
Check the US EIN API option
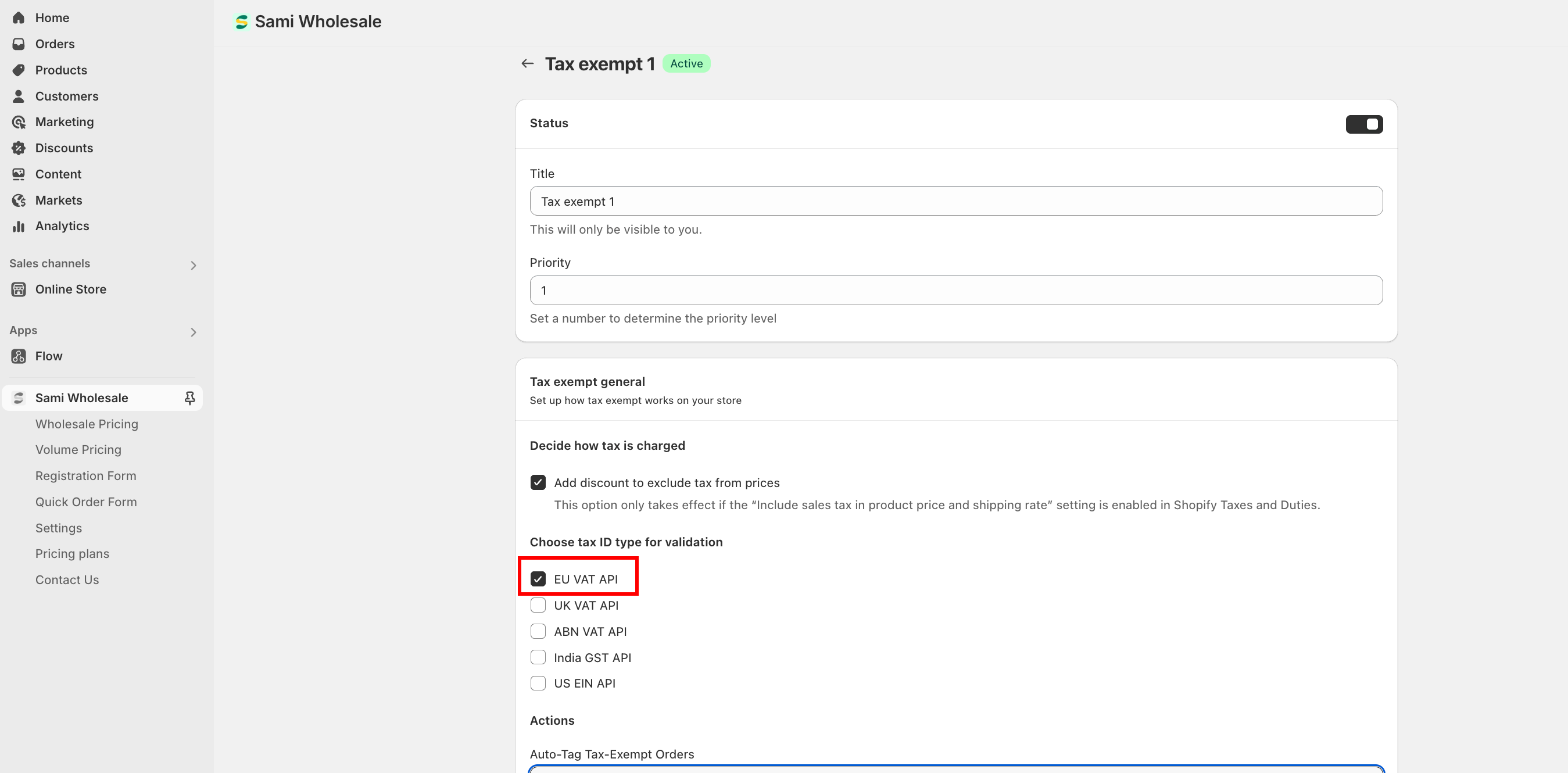coord(538,683)
